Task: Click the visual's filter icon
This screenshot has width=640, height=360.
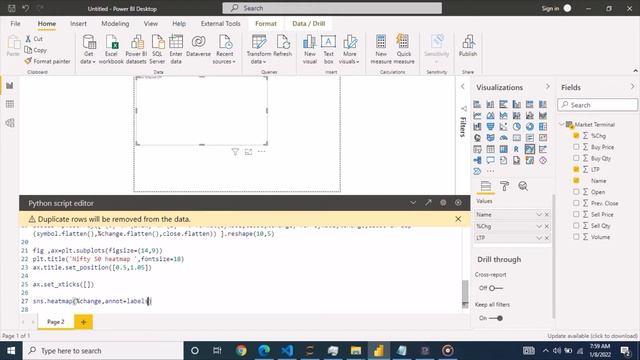Action: 235,152
